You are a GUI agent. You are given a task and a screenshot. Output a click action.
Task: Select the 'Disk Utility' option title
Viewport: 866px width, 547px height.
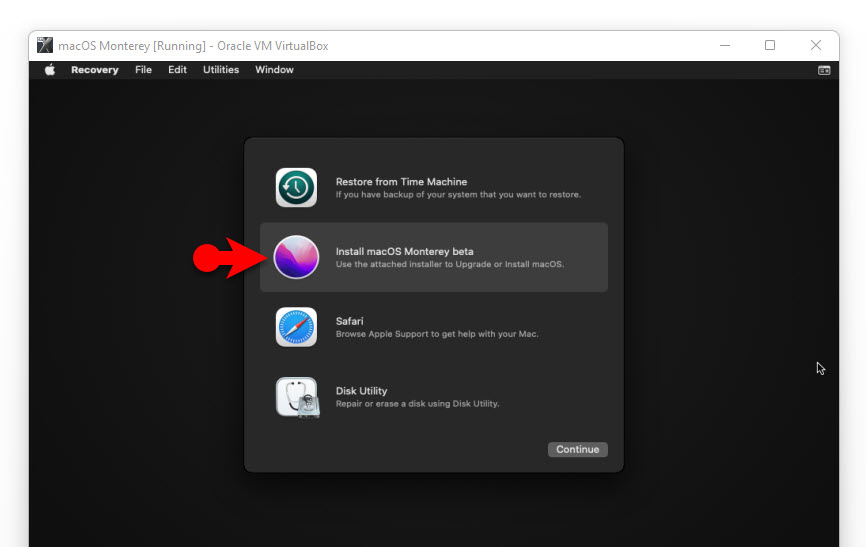tap(361, 391)
